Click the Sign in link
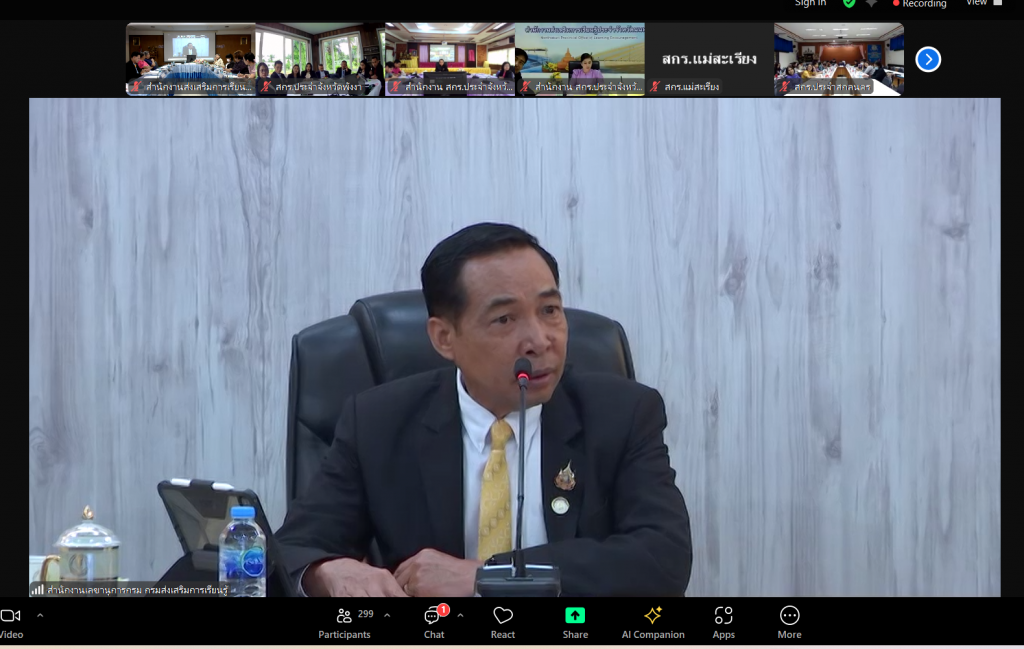The image size is (1024, 649). tap(810, 4)
